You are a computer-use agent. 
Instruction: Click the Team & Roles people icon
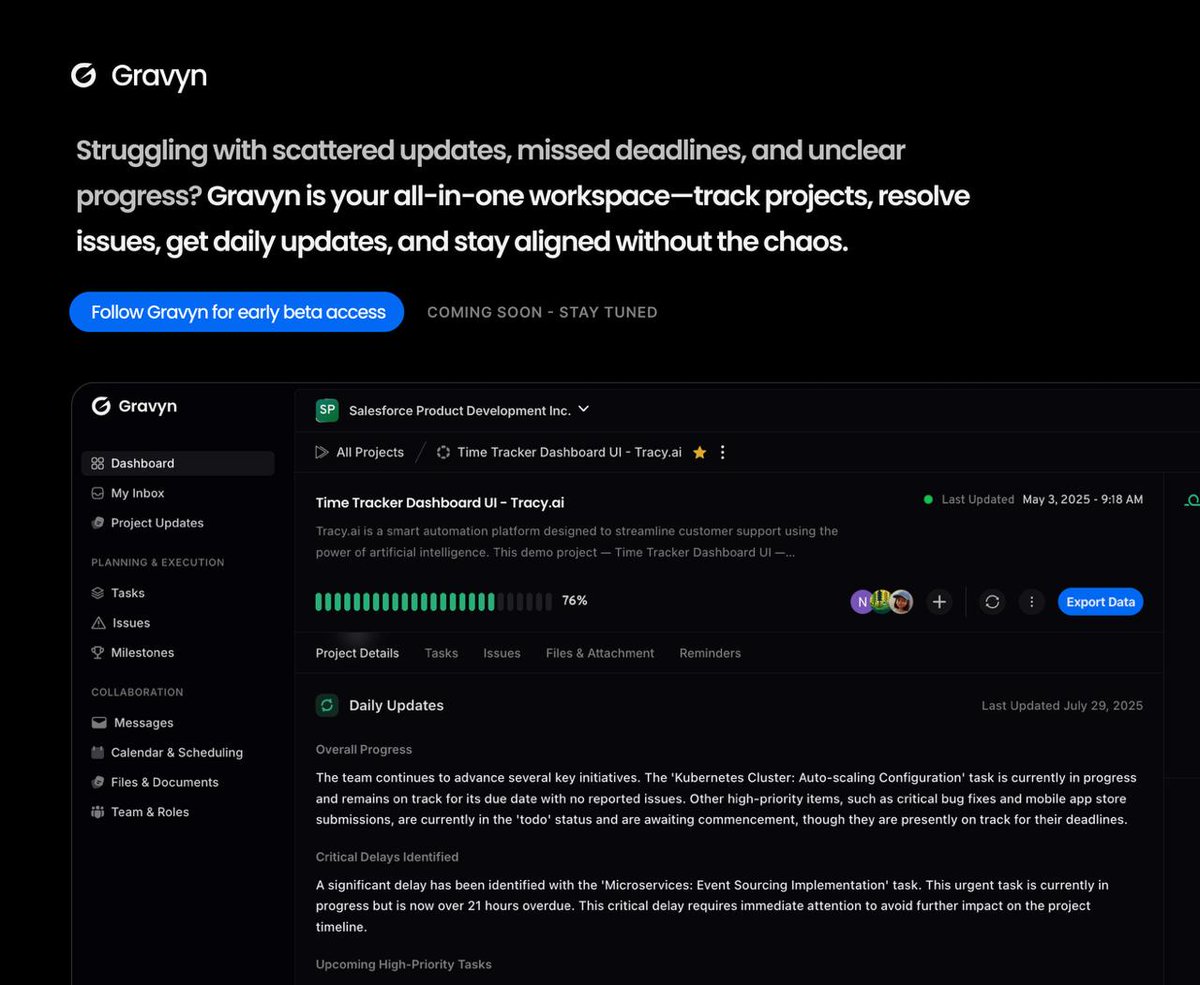pos(97,812)
